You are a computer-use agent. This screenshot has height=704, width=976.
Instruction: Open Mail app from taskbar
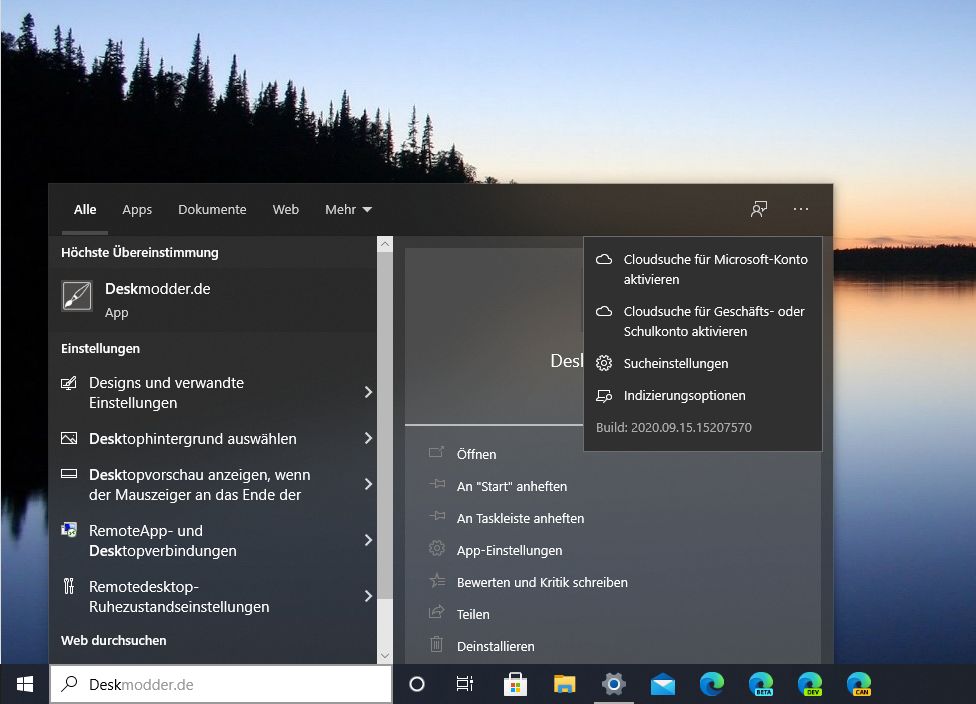[663, 684]
